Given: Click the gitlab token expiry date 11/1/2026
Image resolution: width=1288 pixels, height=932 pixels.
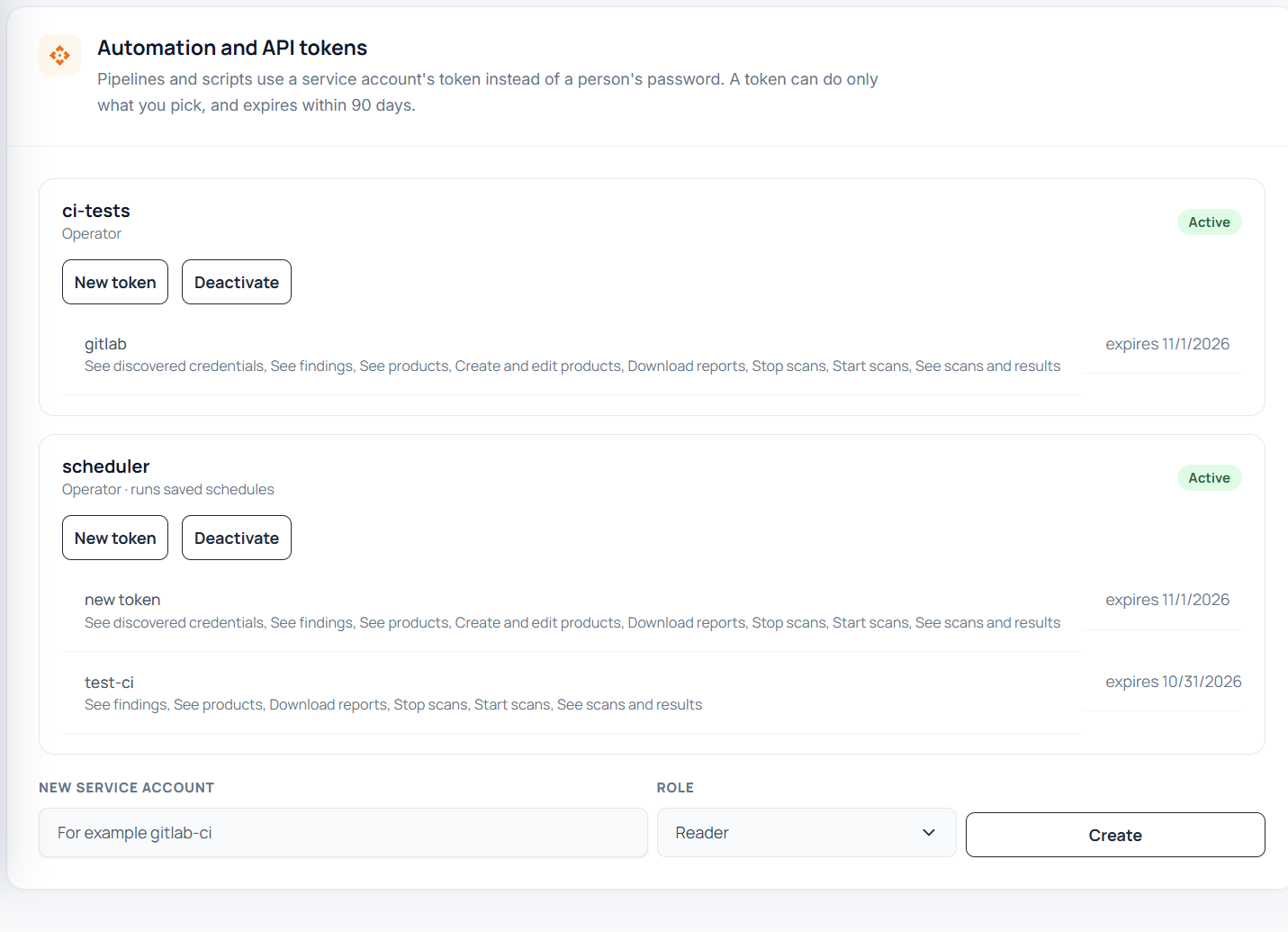Looking at the screenshot, I should coord(1167,344).
